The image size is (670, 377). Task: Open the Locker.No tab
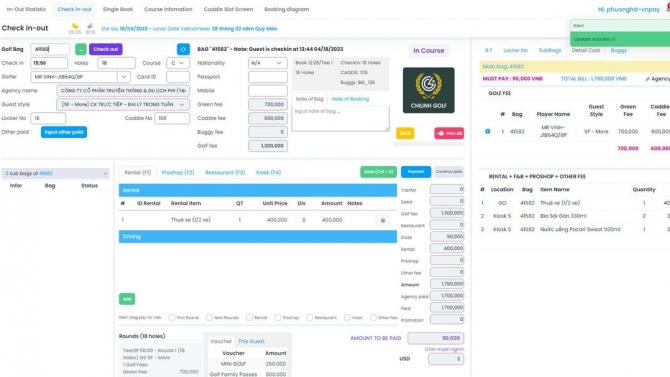515,50
